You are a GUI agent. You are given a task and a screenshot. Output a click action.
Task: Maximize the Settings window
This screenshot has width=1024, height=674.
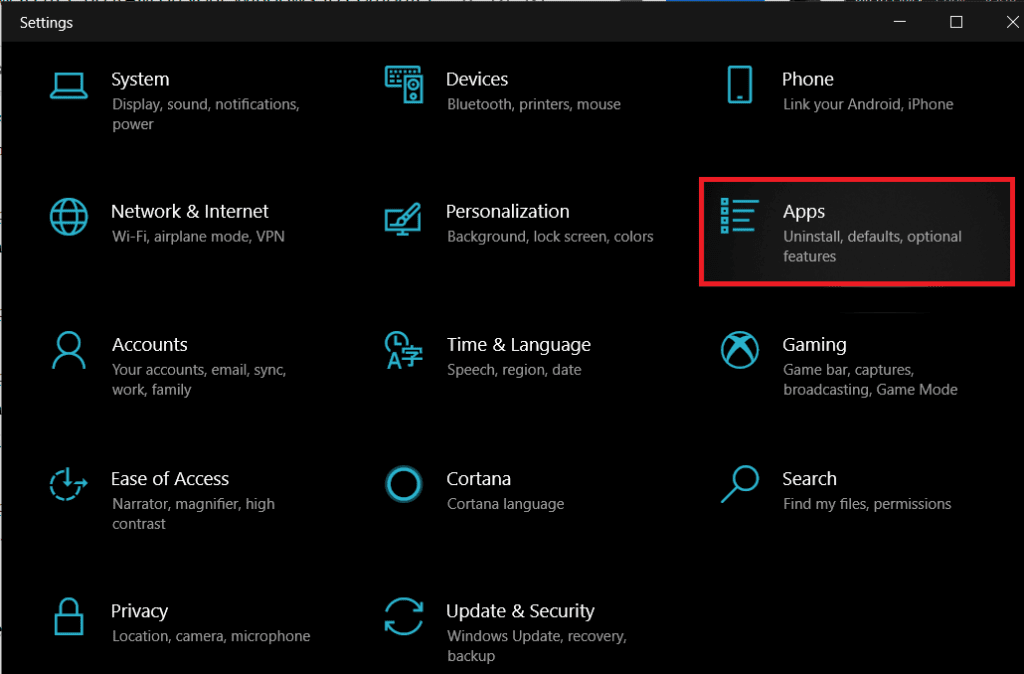pyautogui.click(x=956, y=22)
